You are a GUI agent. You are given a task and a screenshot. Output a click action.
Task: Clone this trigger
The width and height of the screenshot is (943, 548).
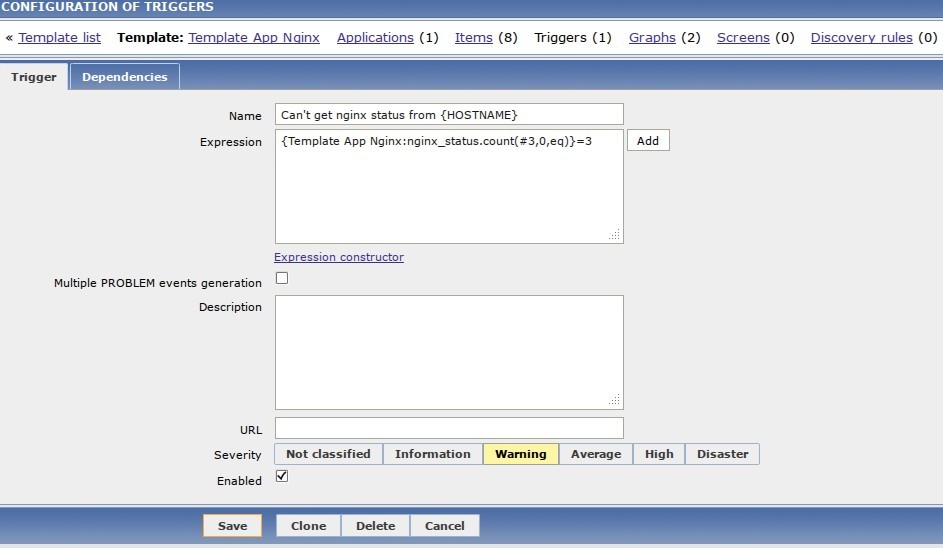click(x=309, y=526)
